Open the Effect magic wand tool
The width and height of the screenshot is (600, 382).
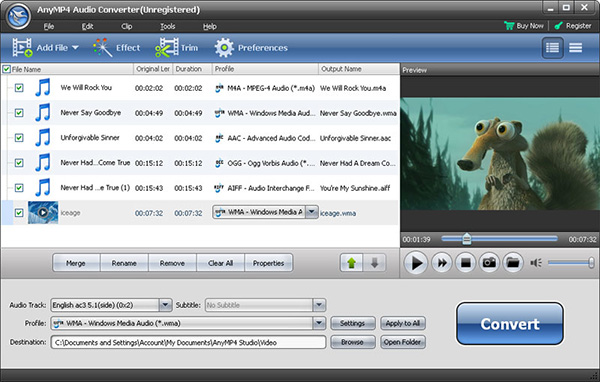point(102,48)
